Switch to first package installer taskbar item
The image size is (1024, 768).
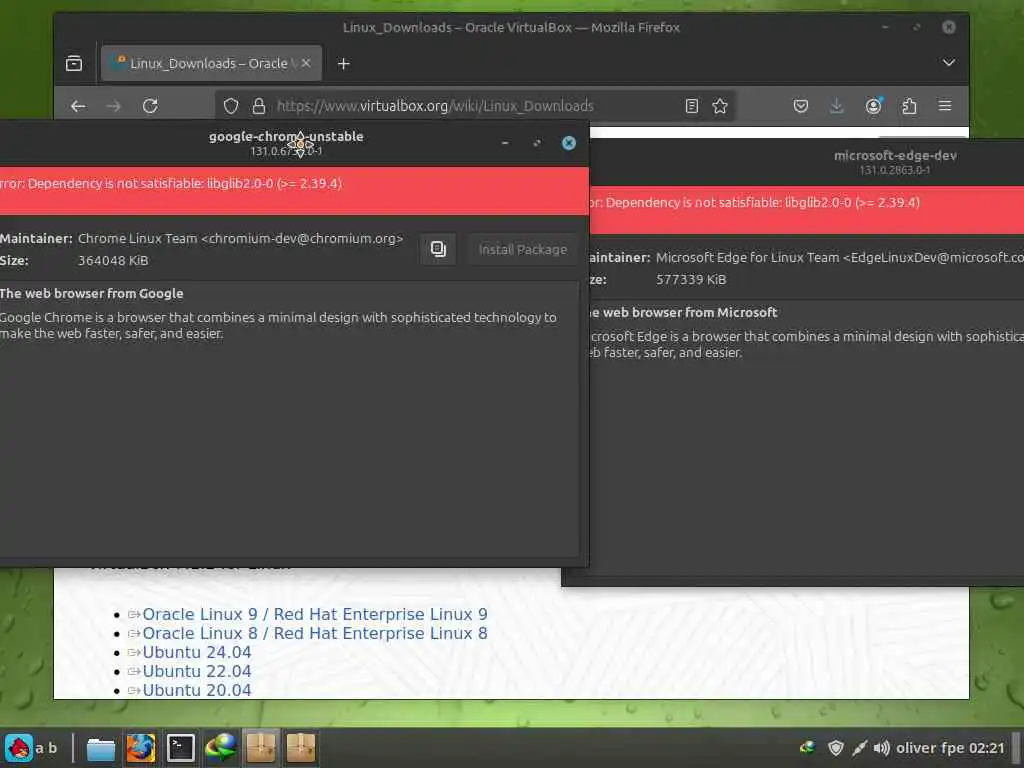tap(261, 748)
